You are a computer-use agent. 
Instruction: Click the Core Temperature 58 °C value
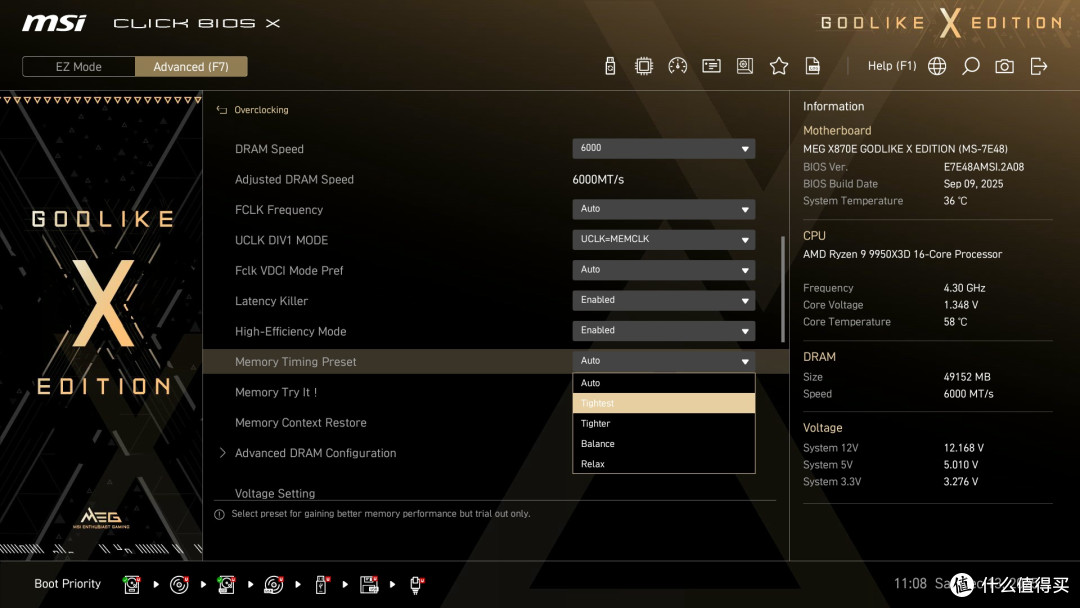[x=955, y=322]
